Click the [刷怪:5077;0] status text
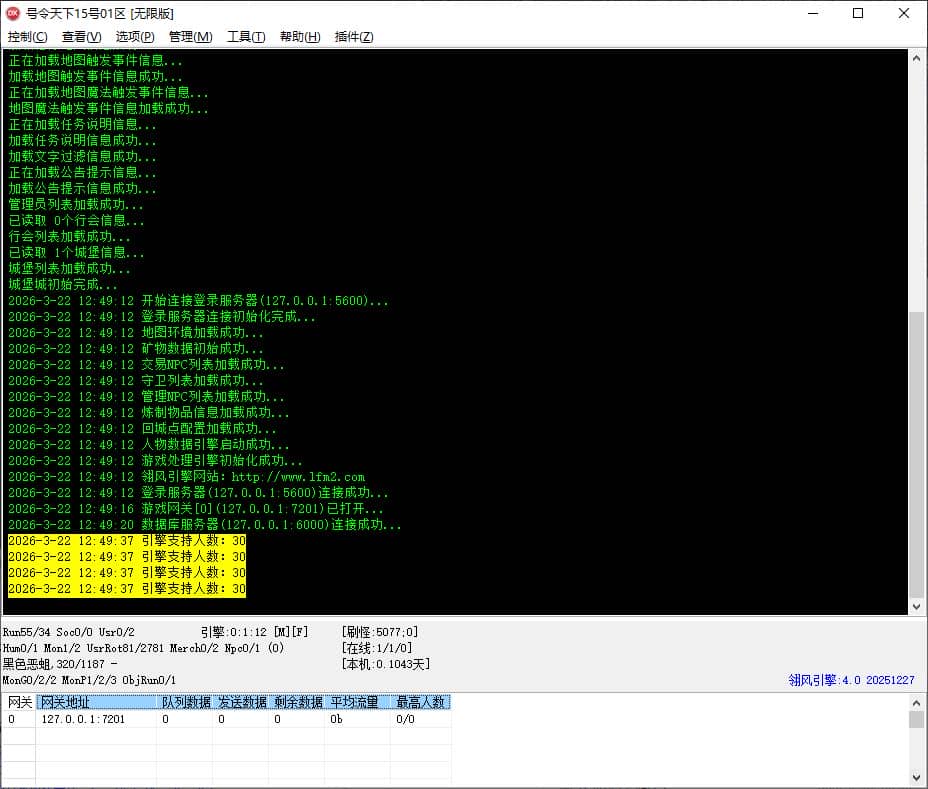The height and width of the screenshot is (789, 928). tap(380, 632)
